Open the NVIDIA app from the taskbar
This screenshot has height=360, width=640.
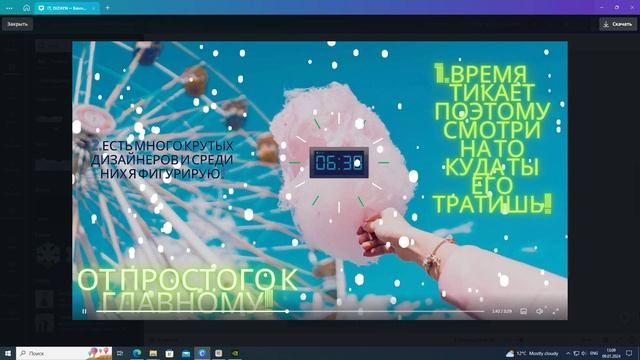235,353
